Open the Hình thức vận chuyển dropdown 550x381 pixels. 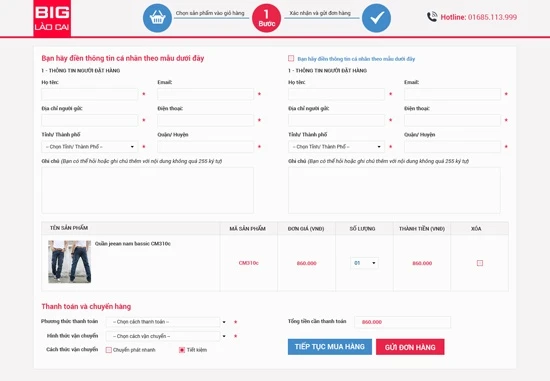pyautogui.click(x=166, y=336)
